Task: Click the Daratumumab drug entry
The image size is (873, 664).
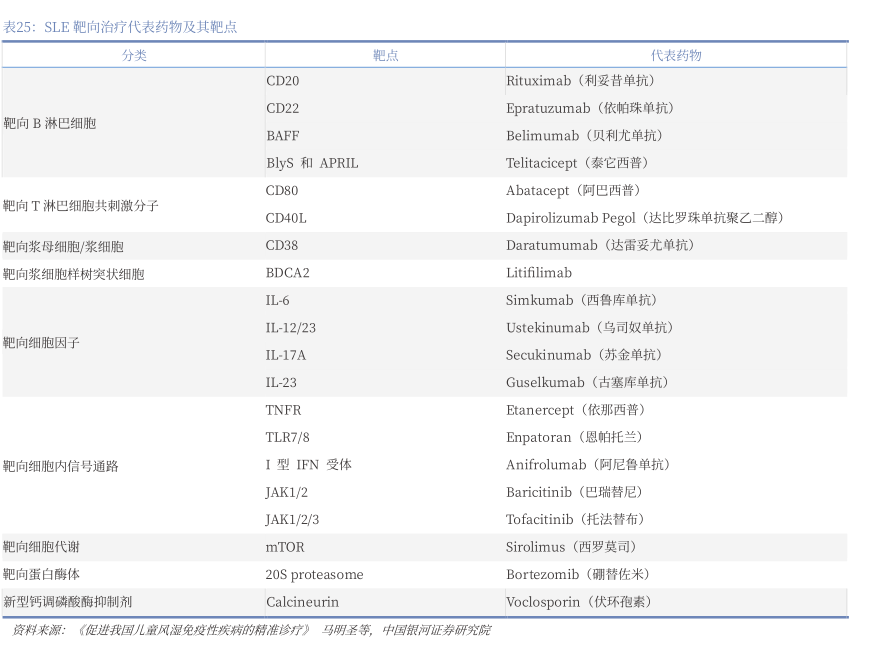Action: tap(600, 245)
